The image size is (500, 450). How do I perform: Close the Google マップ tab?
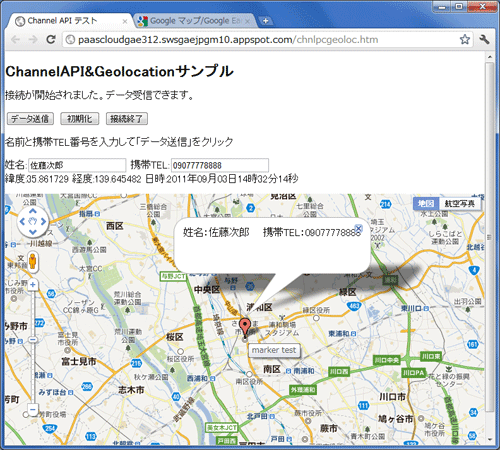(x=247, y=21)
